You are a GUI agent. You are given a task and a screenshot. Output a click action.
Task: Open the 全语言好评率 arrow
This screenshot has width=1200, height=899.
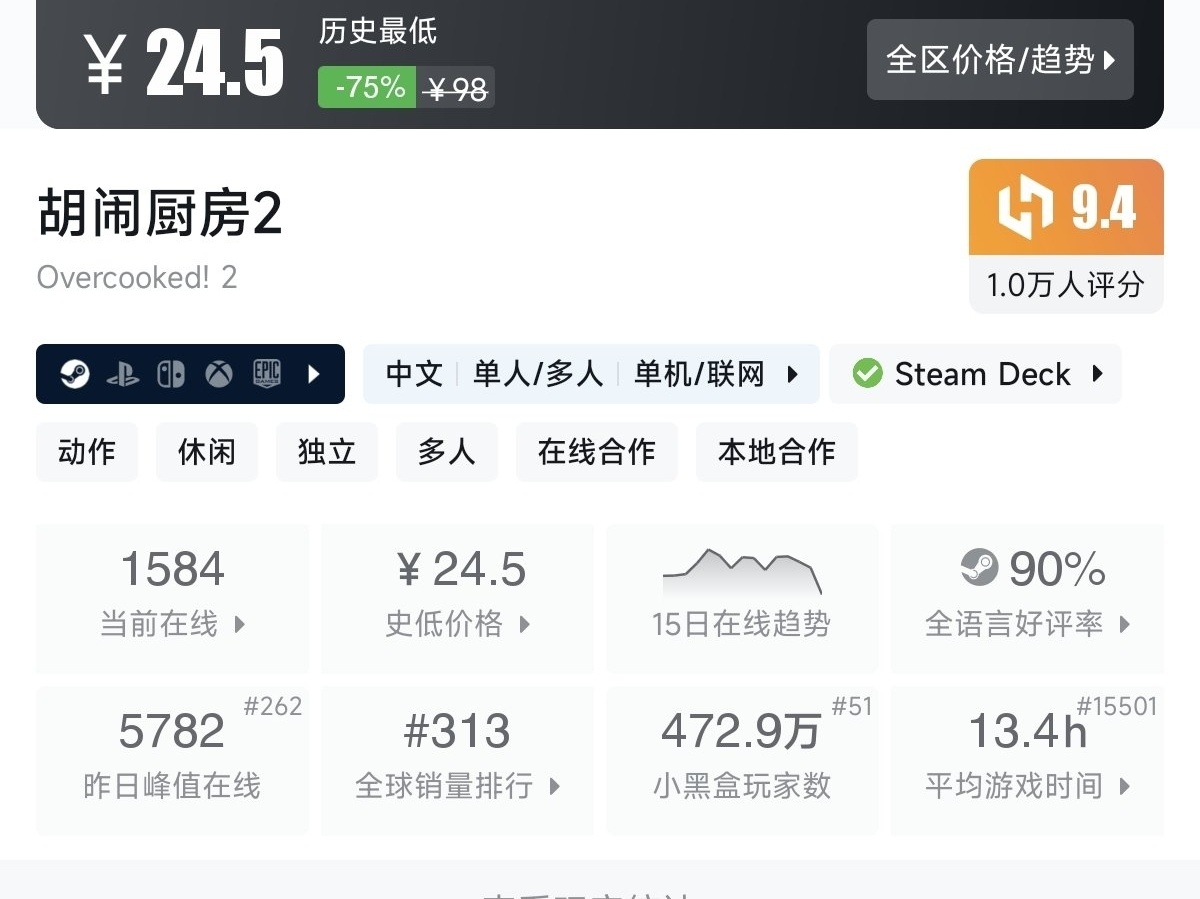pyautogui.click(x=1124, y=625)
